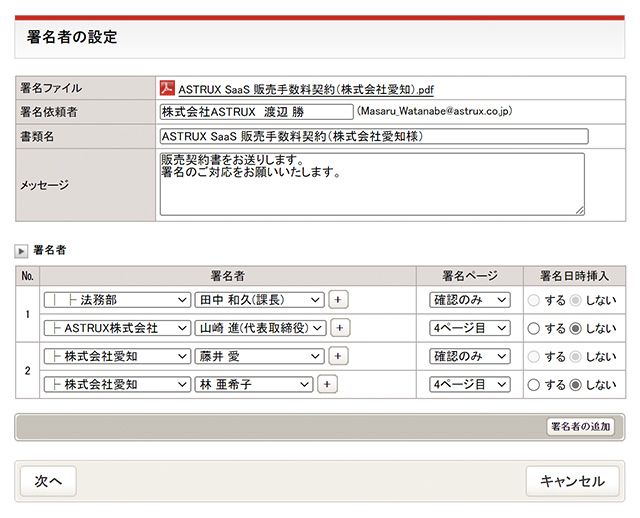The image size is (640, 518).
Task: Select しない radio in 田中 和久 row
Action: [x=576, y=301]
